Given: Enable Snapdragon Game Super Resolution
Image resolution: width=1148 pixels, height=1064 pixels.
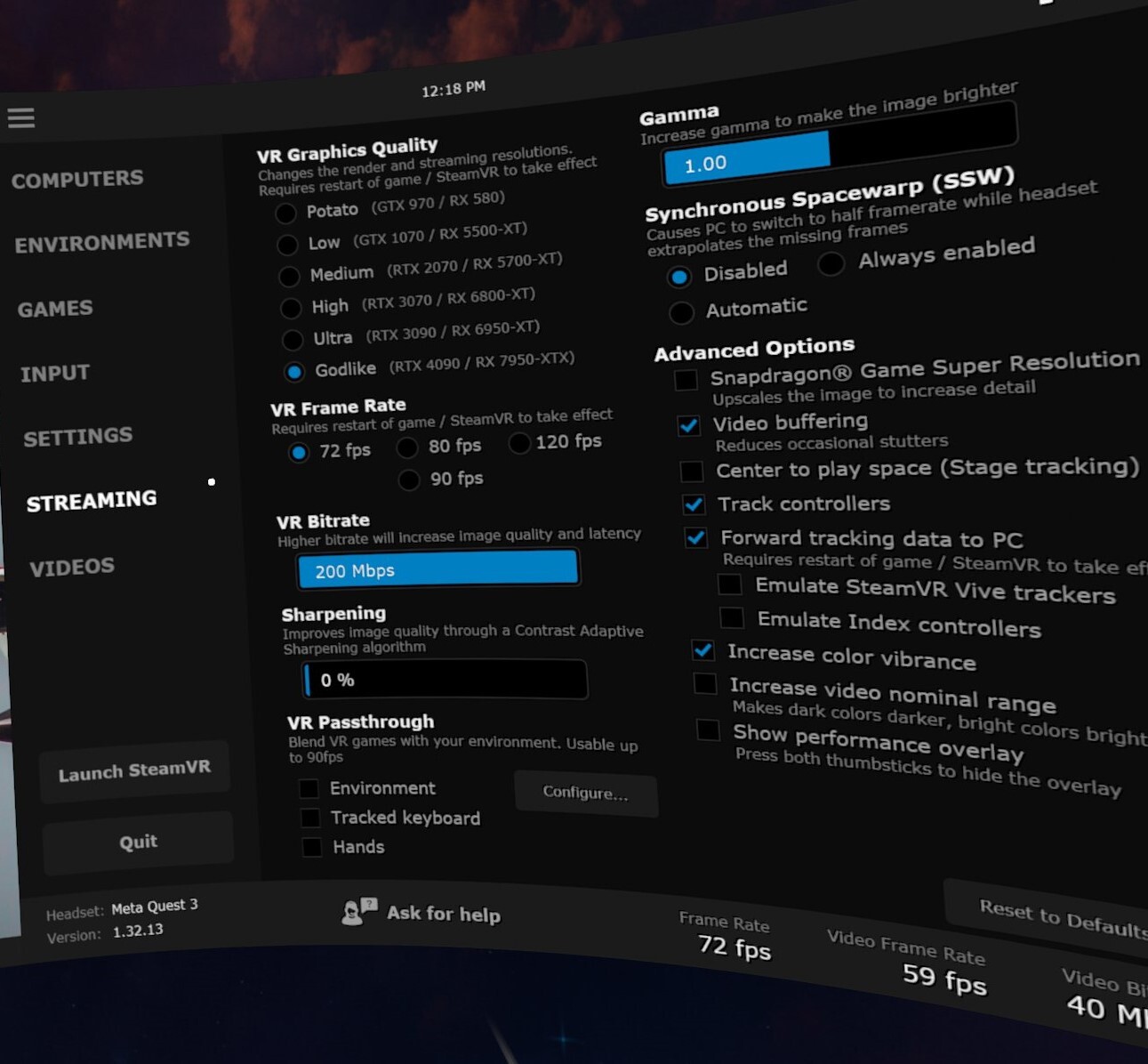Looking at the screenshot, I should coord(686,380).
